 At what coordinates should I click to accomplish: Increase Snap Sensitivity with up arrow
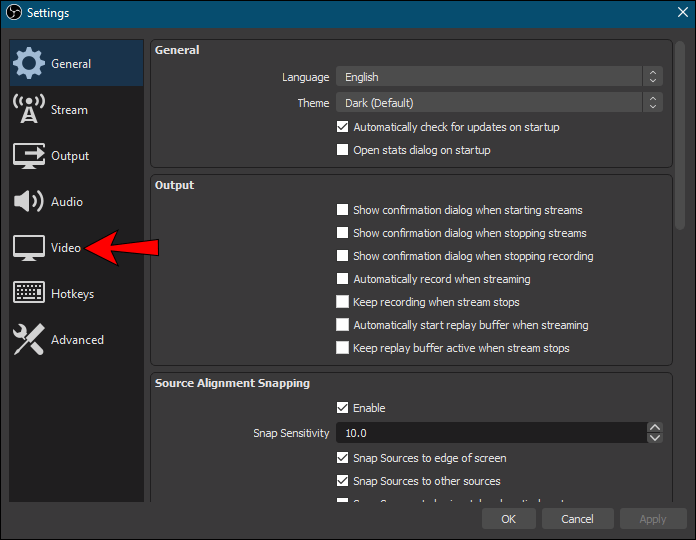click(x=655, y=428)
